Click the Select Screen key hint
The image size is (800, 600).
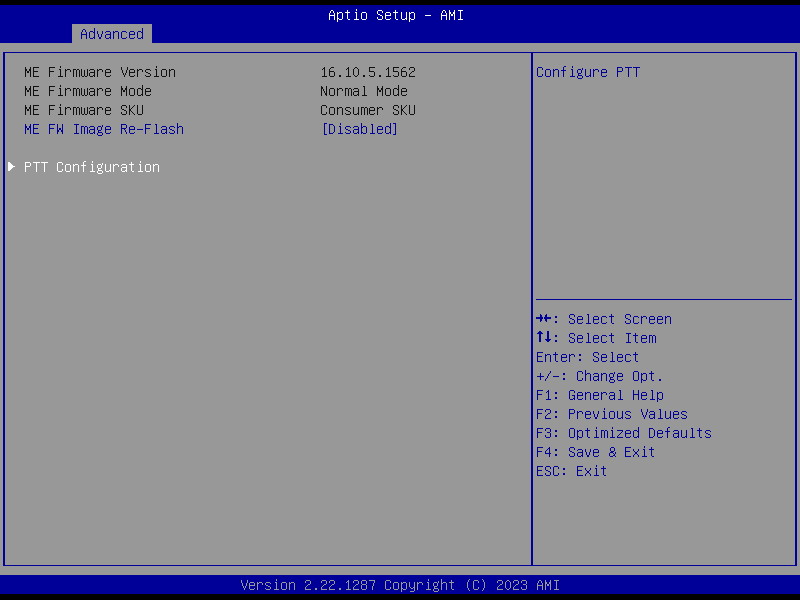[604, 319]
